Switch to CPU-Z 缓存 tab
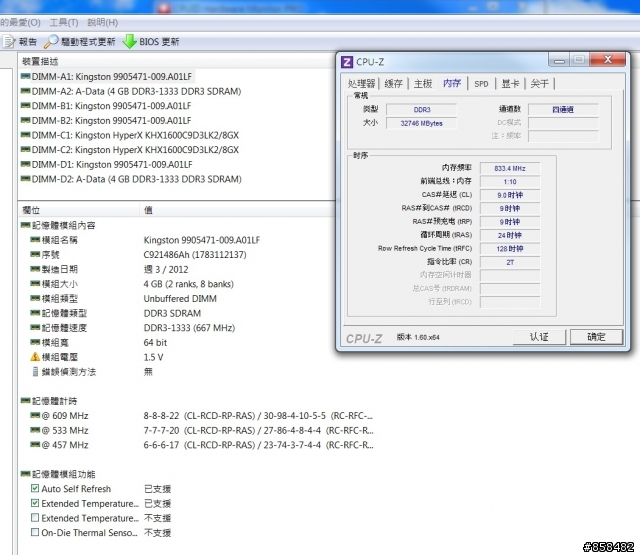This screenshot has height=555, width=640. [393, 84]
